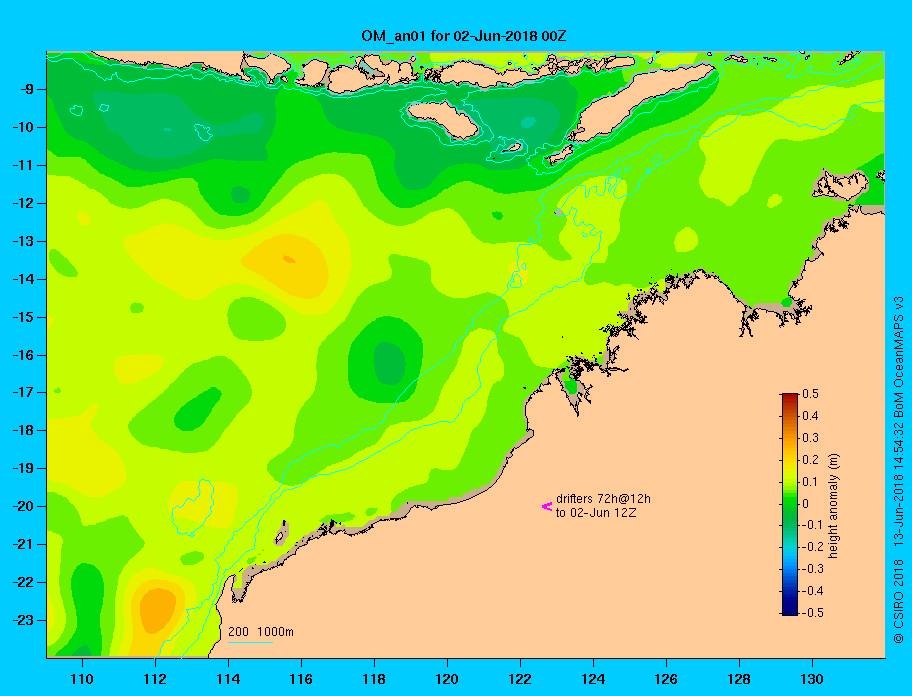Screen dimensions: 912x696
Task: Click the latitude axis label '-21'
Action: pyautogui.click(x=22, y=544)
